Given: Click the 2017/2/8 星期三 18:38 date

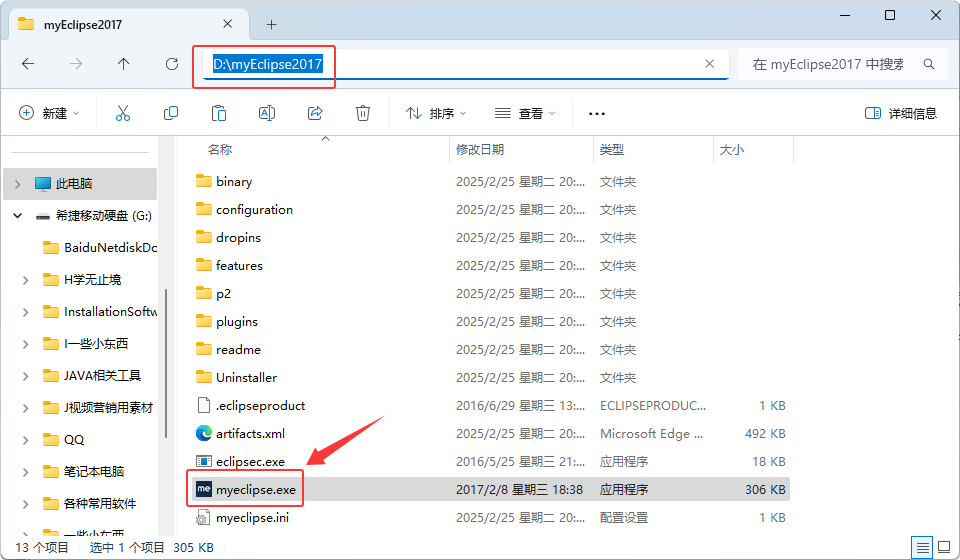Looking at the screenshot, I should 519,490.
